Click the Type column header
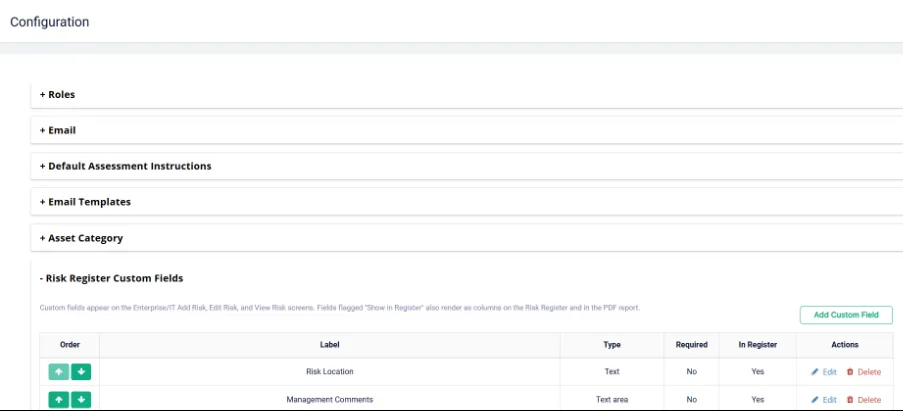903x411 pixels. coord(612,345)
